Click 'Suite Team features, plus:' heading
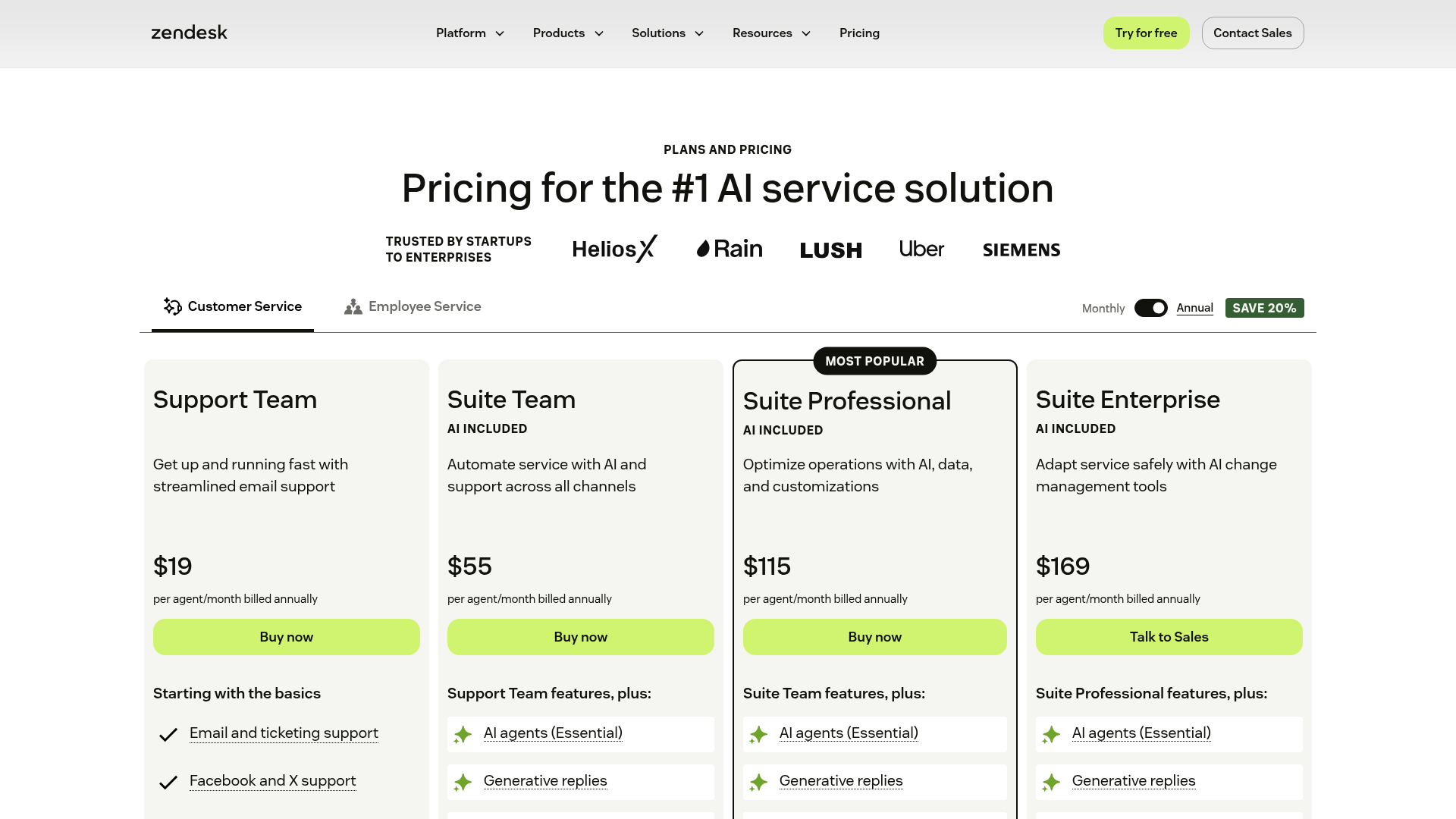This screenshot has height=819, width=1456. (834, 693)
